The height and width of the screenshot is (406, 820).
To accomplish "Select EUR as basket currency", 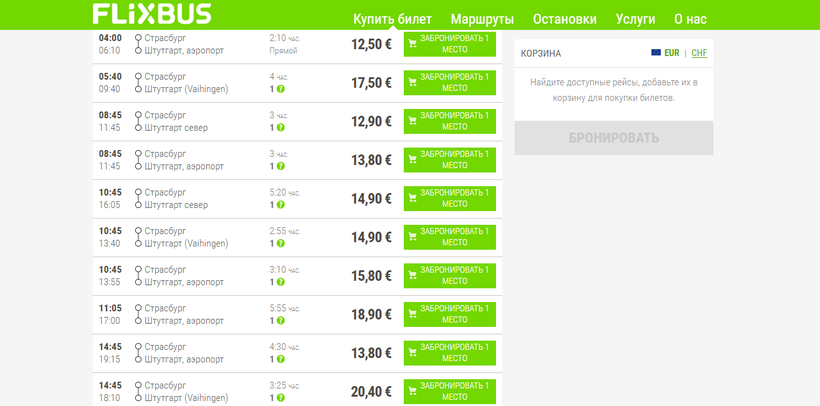I will tap(671, 53).
